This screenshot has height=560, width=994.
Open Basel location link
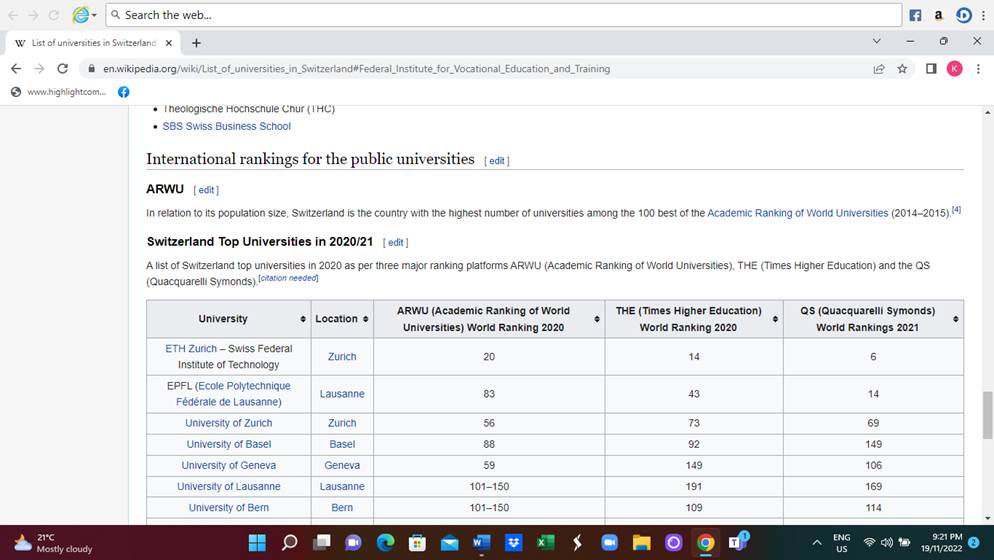coord(342,445)
